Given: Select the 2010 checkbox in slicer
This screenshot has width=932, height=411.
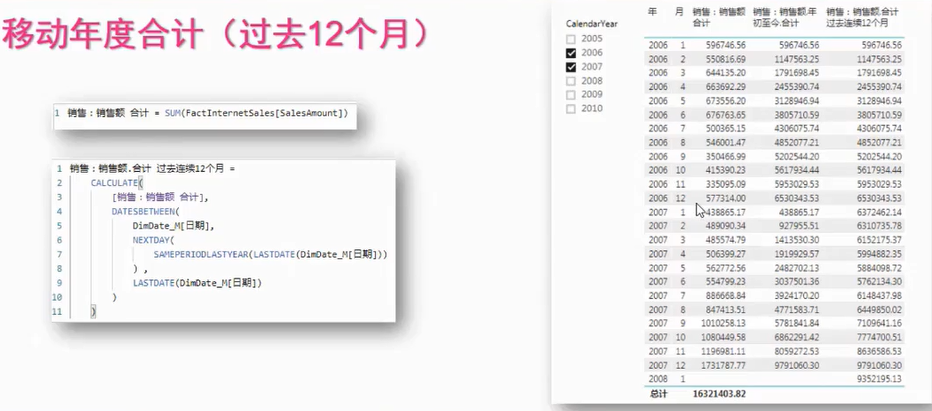Looking at the screenshot, I should (571, 109).
